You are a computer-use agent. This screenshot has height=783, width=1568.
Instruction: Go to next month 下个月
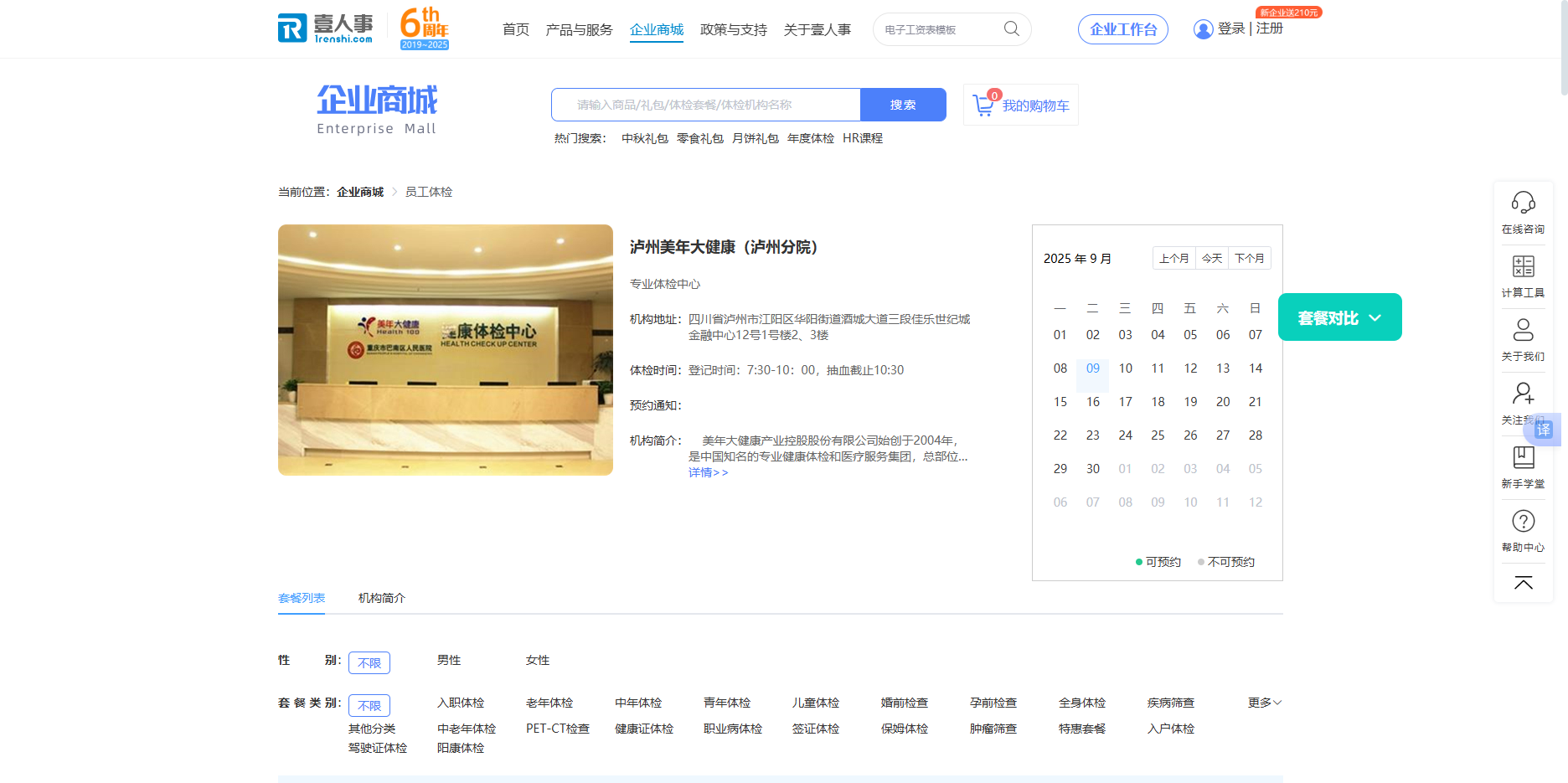[1250, 258]
